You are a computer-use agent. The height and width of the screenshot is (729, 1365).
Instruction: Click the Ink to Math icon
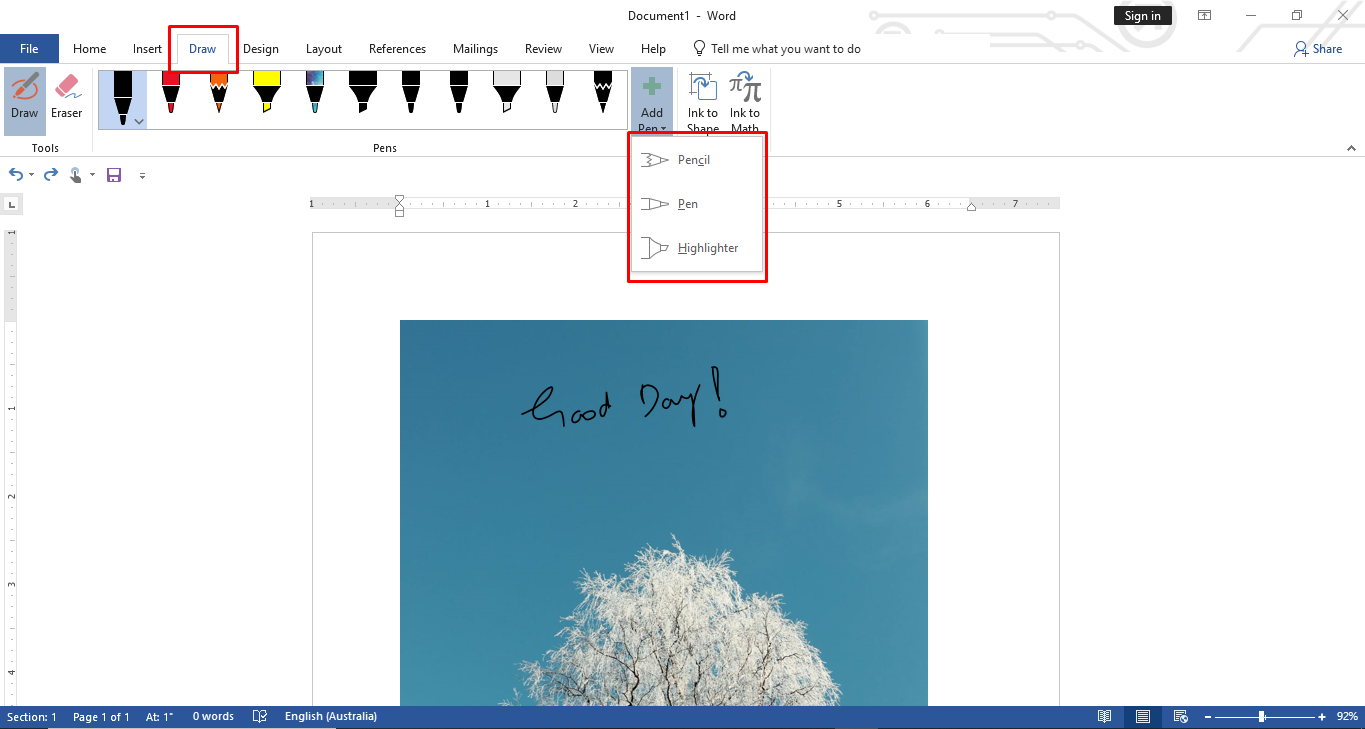[744, 97]
